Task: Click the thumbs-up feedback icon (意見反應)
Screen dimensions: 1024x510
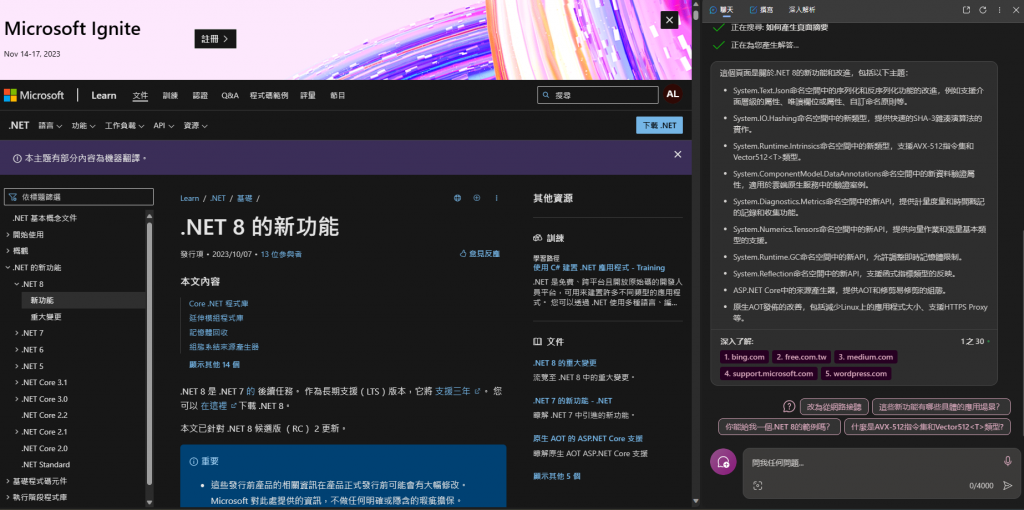Action: tap(463, 253)
